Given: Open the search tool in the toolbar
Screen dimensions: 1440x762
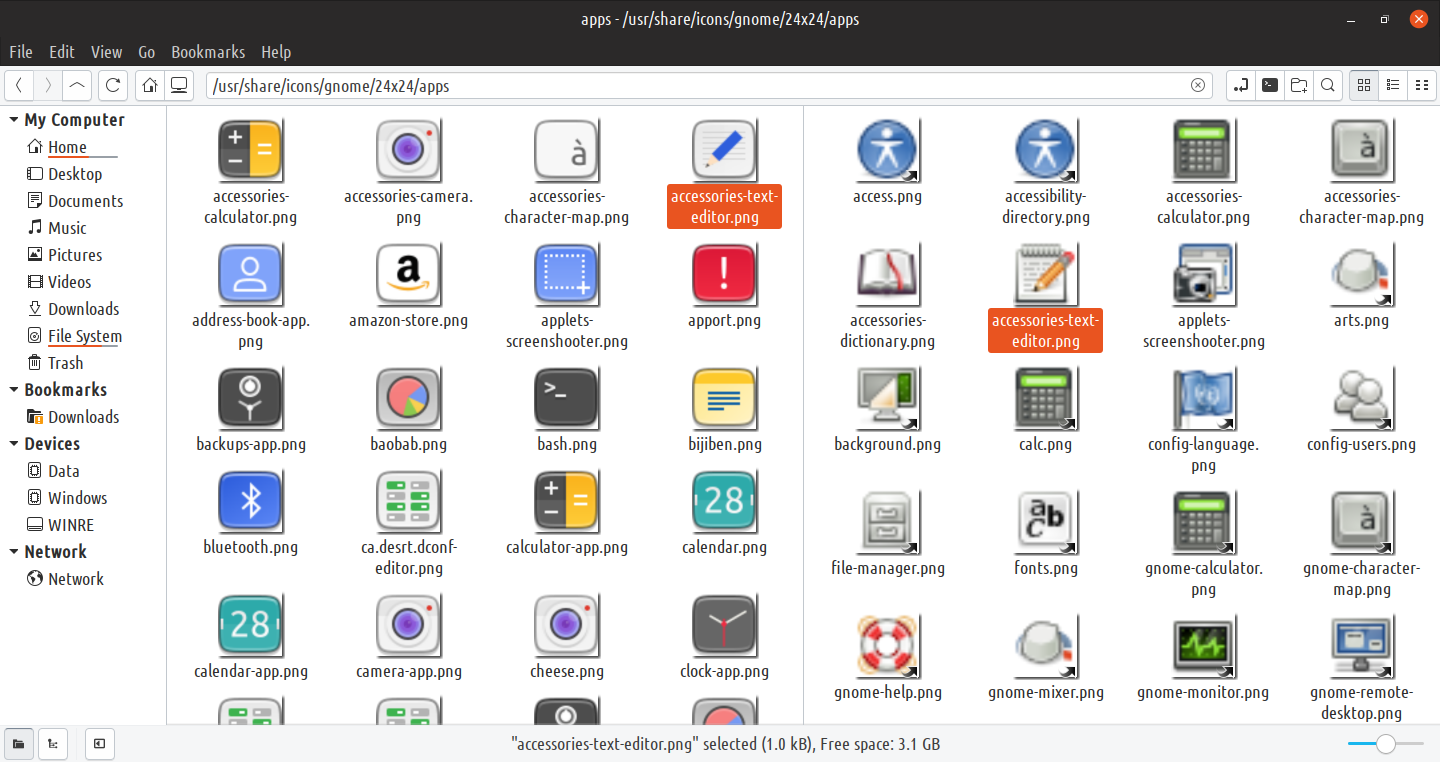Looking at the screenshot, I should [x=1327, y=85].
